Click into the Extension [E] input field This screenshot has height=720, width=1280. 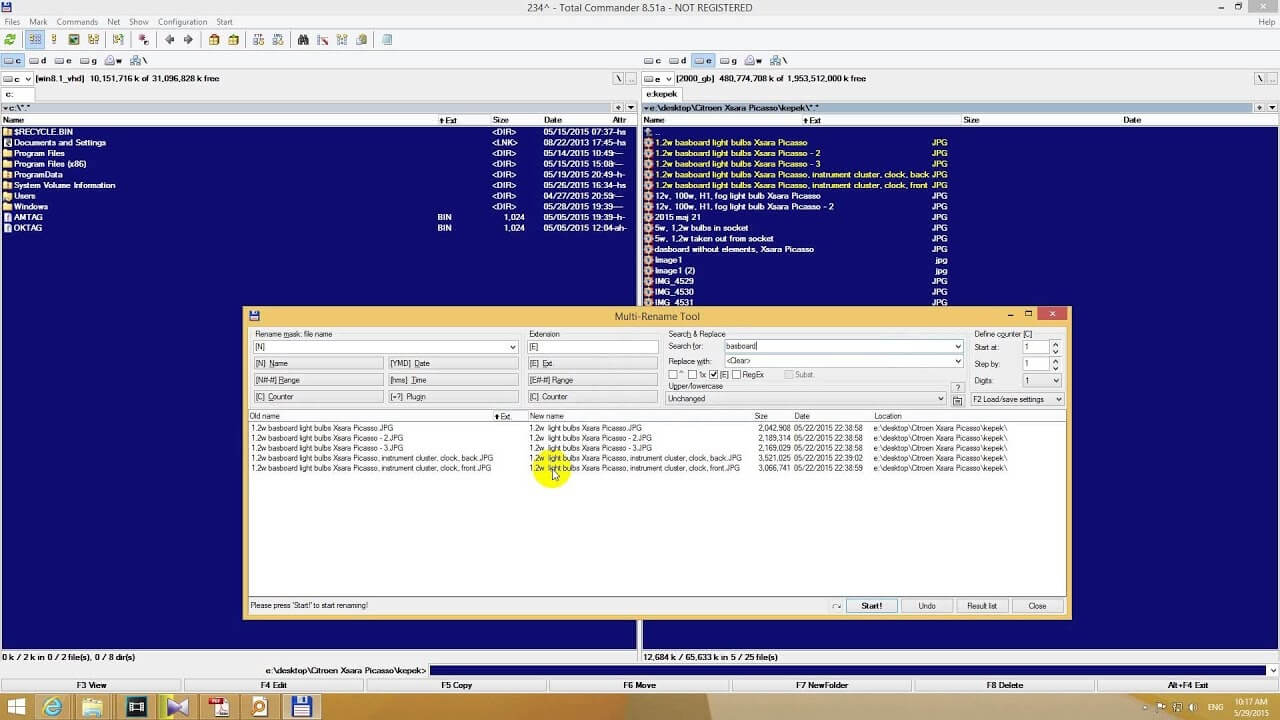(x=593, y=347)
